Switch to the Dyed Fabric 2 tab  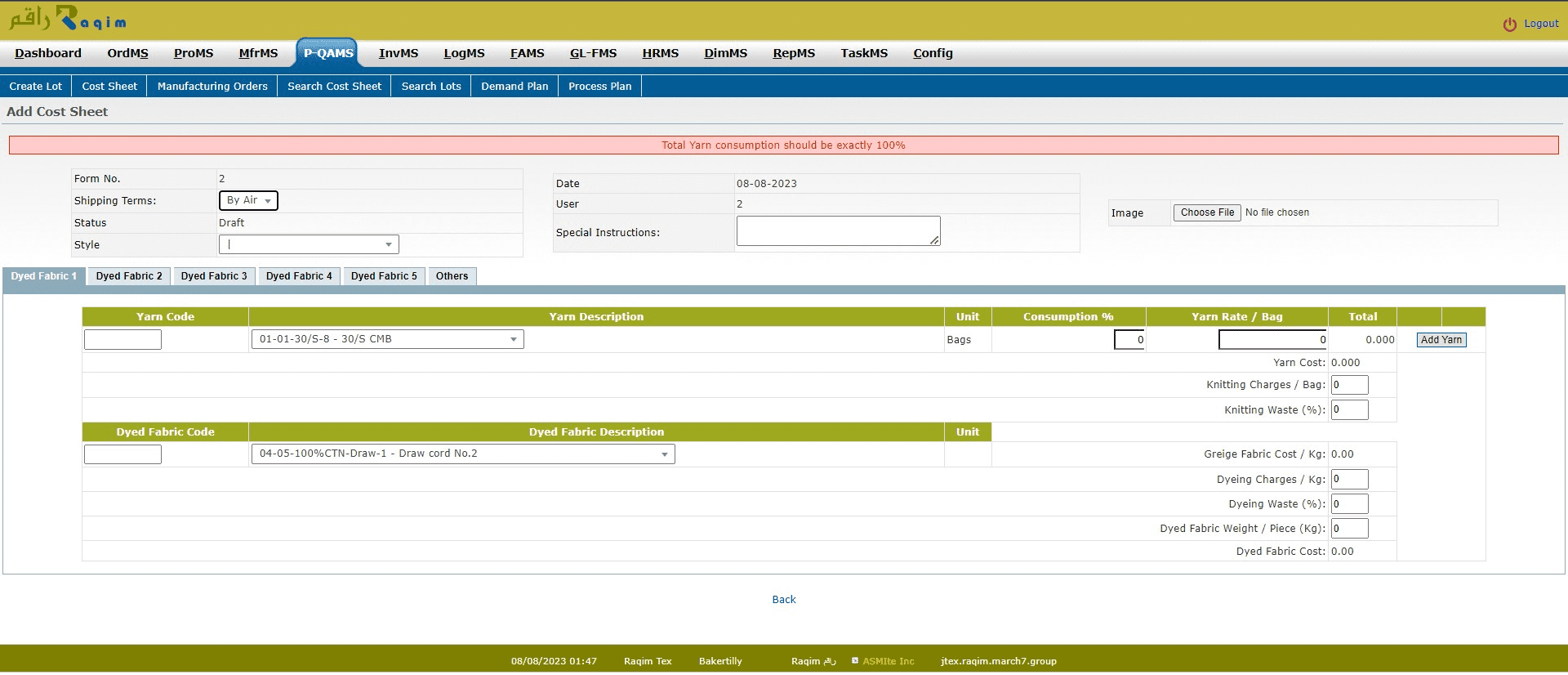tap(129, 276)
